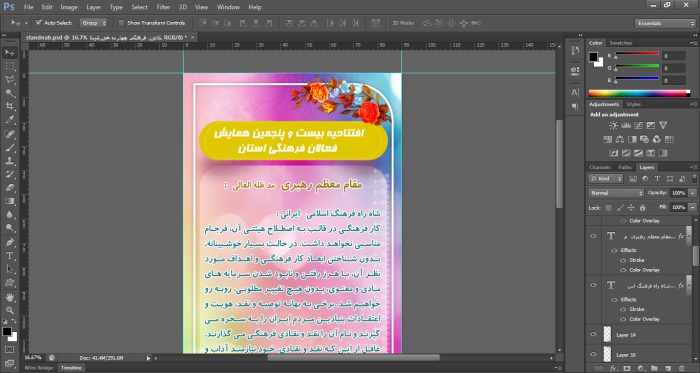The height and width of the screenshot is (373, 700).
Task: Select the Layer 14 thumbnail
Action: [607, 334]
